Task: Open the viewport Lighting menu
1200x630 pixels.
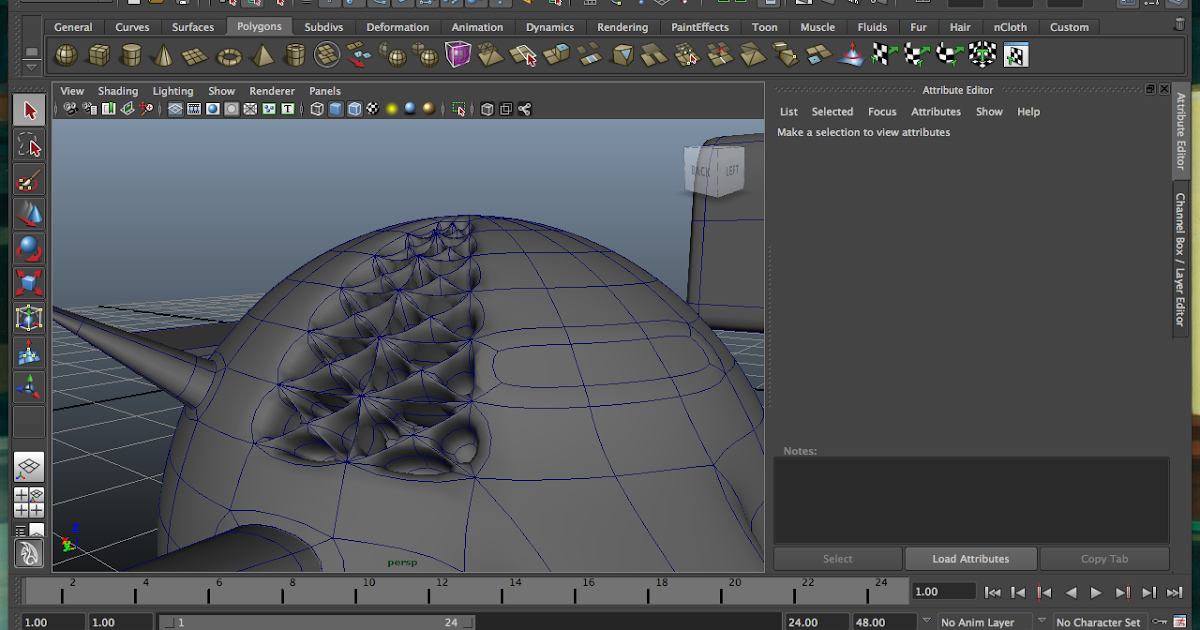Action: [173, 91]
